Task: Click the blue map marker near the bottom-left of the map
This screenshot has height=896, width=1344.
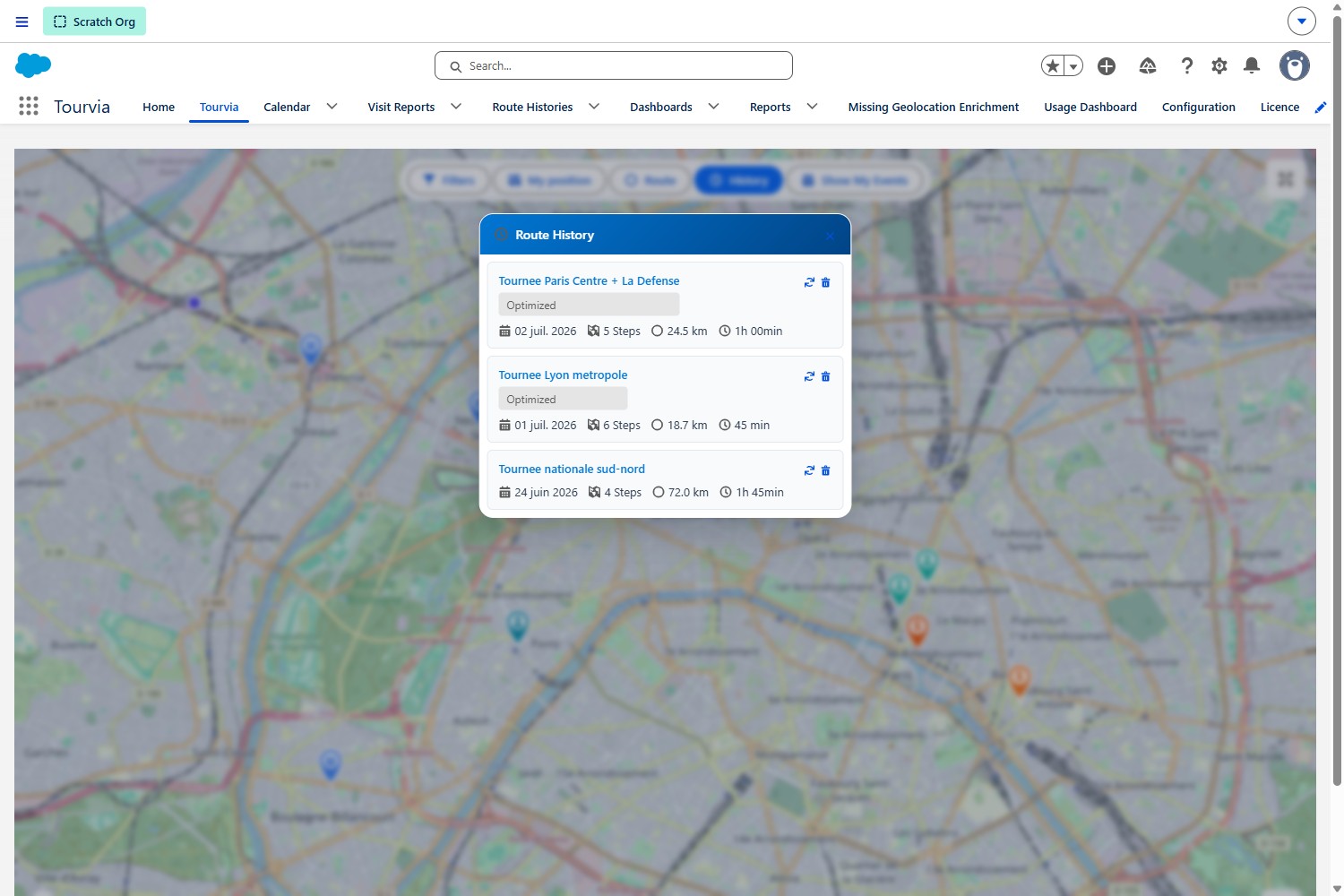Action: click(x=331, y=764)
